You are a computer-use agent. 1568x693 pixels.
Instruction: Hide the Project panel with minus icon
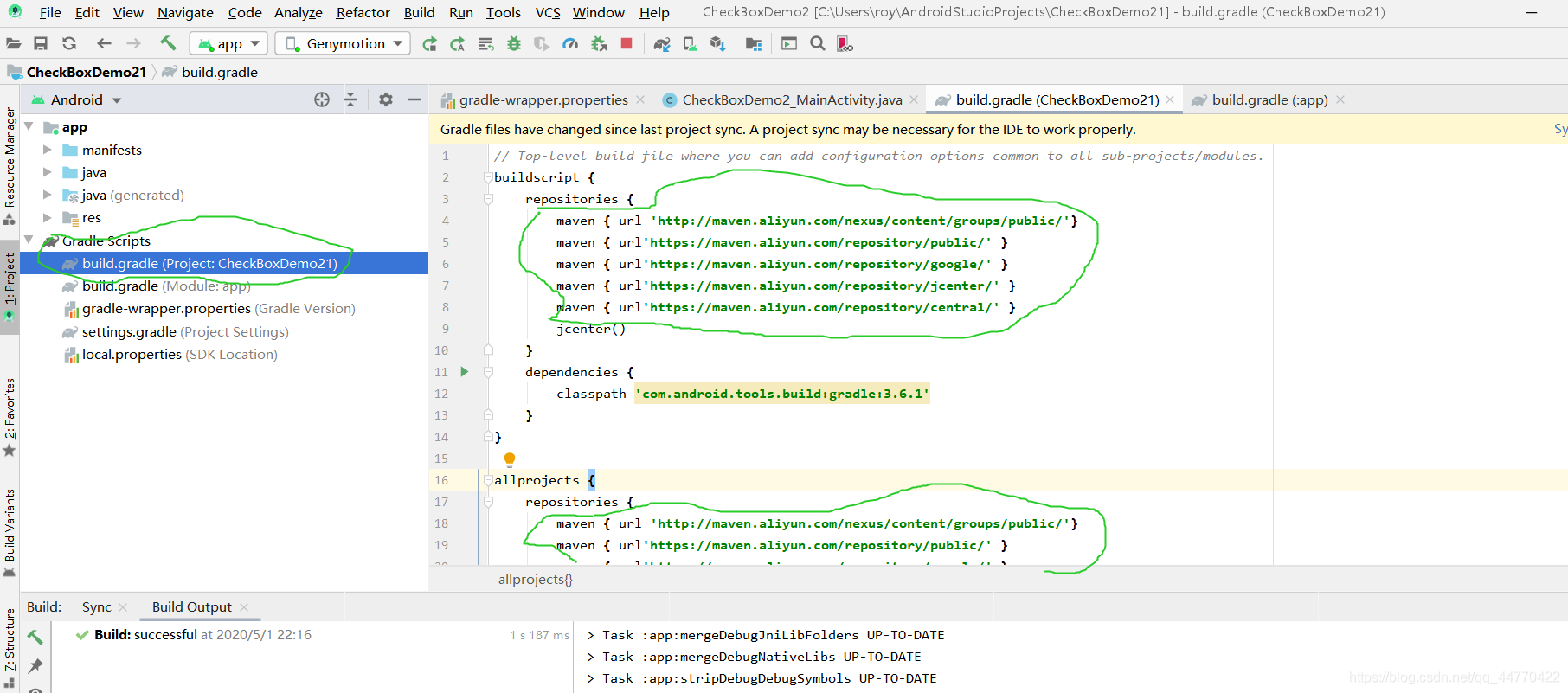click(414, 99)
